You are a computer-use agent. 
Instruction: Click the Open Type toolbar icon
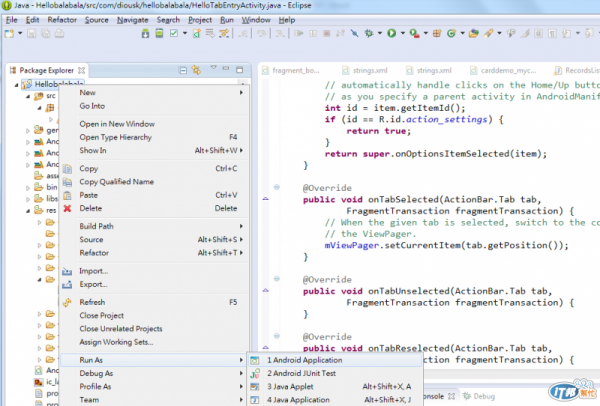[473, 34]
